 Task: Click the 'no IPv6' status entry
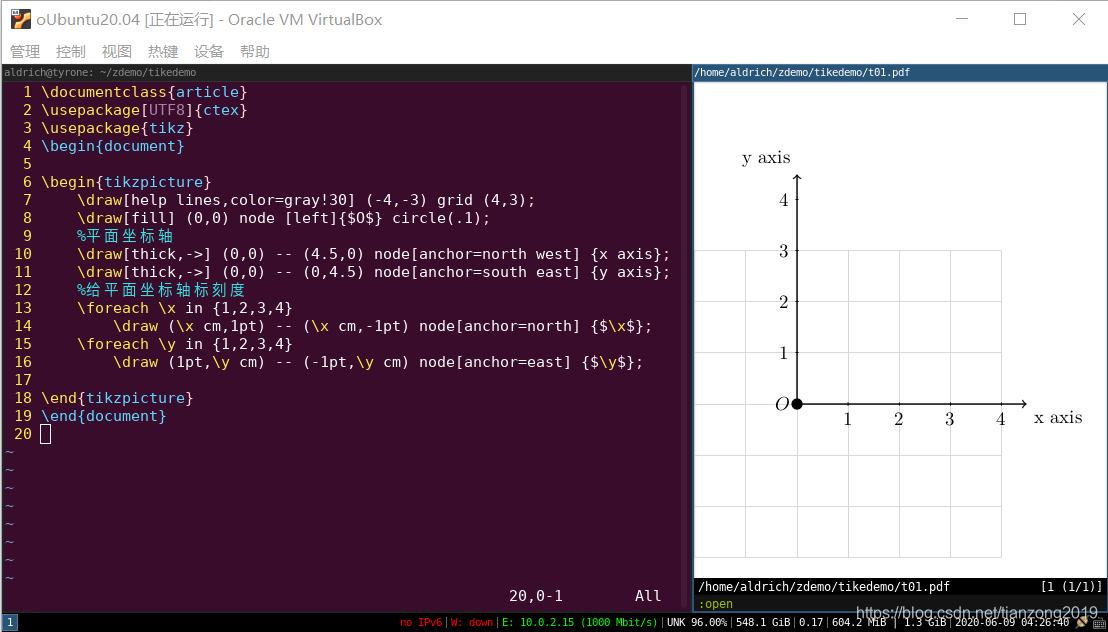pyautogui.click(x=421, y=623)
